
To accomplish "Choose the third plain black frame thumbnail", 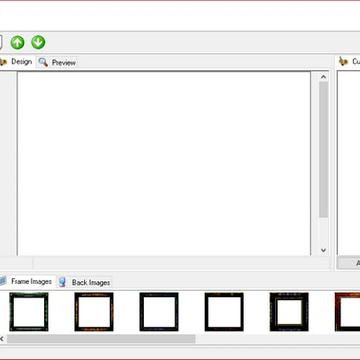I will (159, 312).
